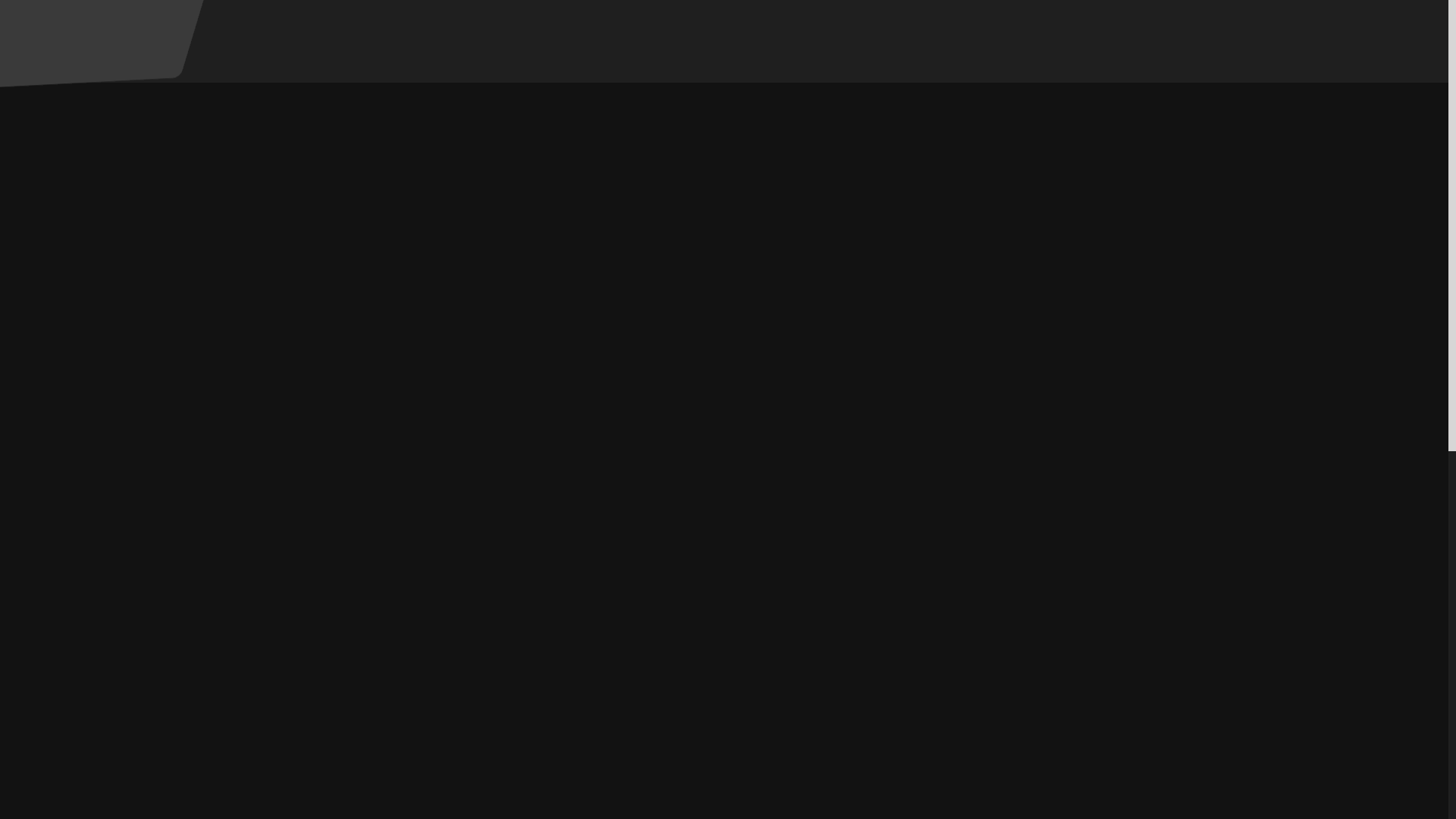Click the vertical scrollbar thumb
The height and width of the screenshot is (819, 1456).
[1451, 225]
